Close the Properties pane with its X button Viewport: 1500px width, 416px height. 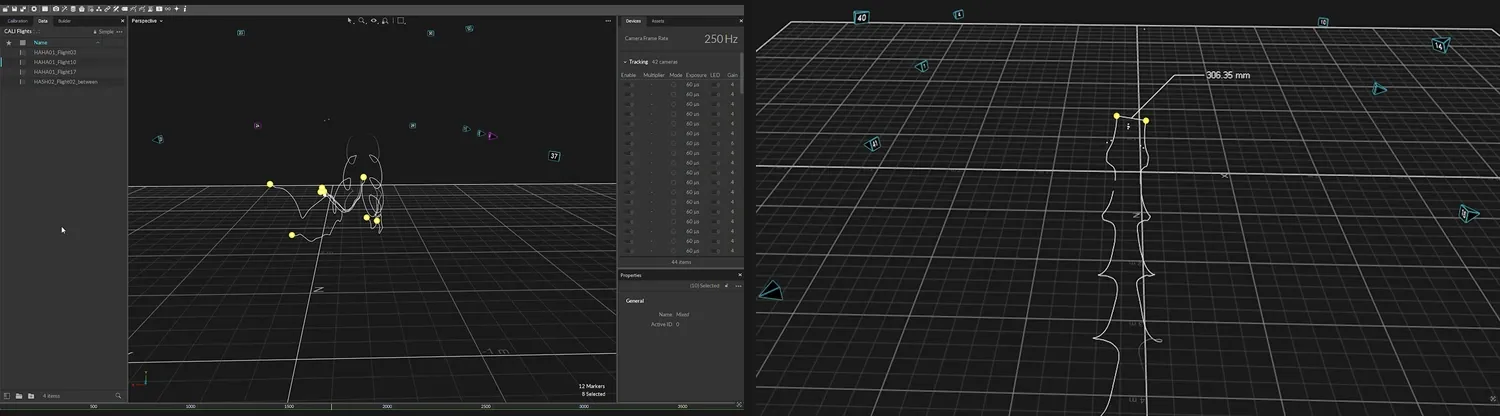[x=740, y=274]
